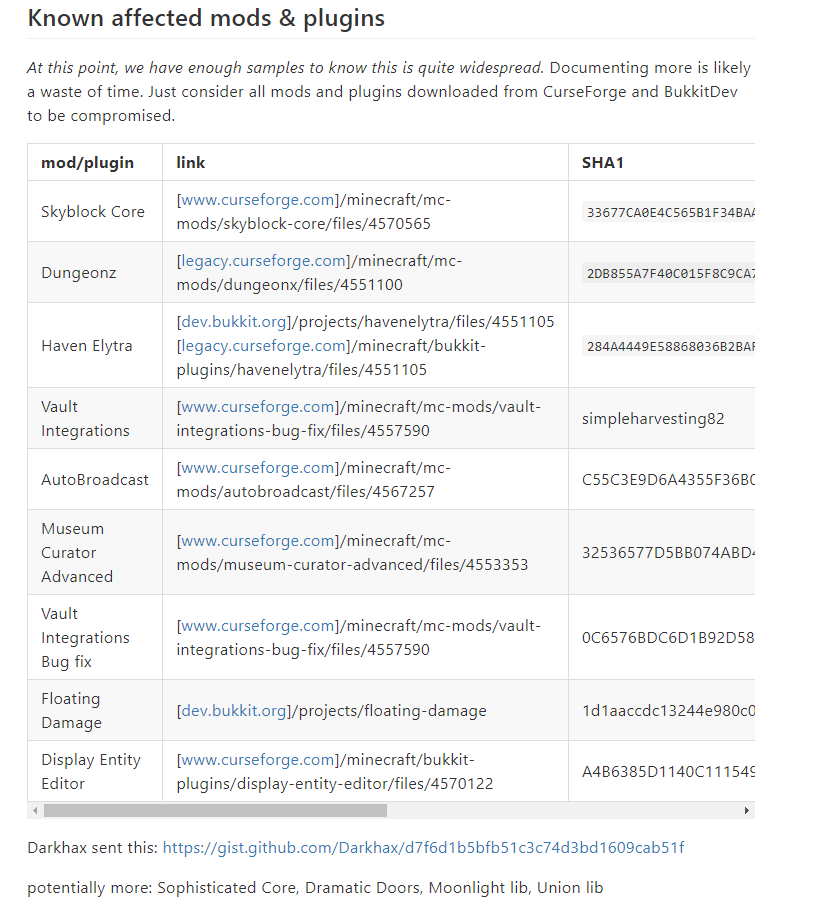826x911 pixels.
Task: Click the horizontal scrollbar left arrow
Action: tap(35, 810)
